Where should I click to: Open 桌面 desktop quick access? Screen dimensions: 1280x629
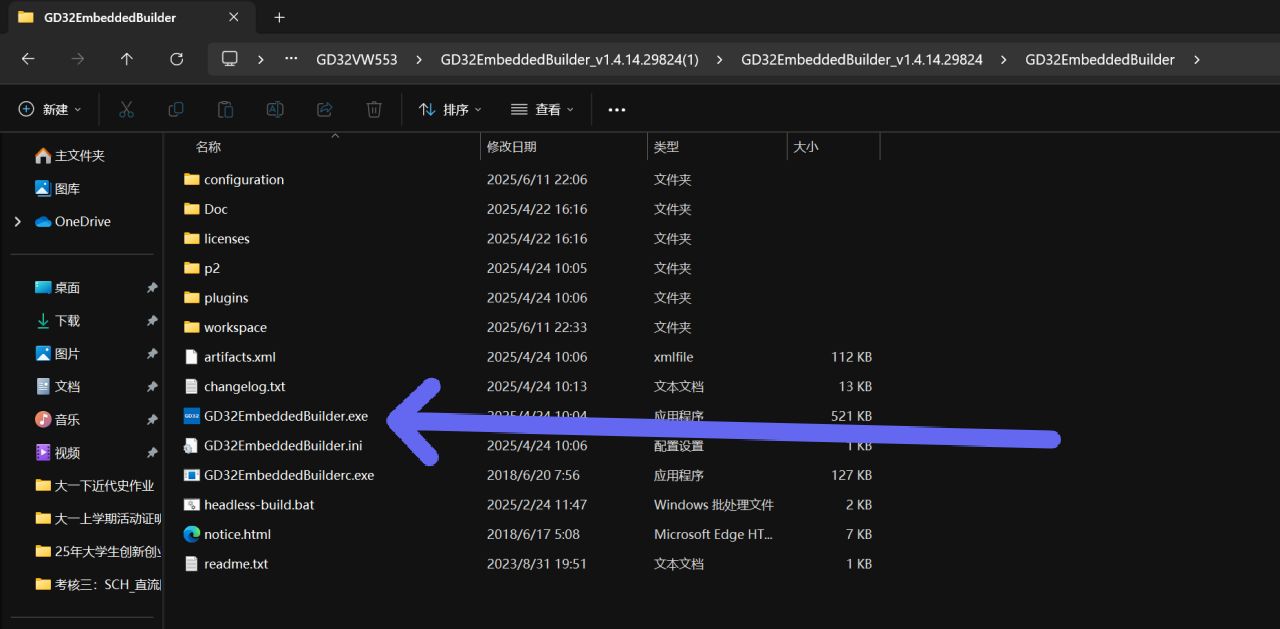(58, 287)
